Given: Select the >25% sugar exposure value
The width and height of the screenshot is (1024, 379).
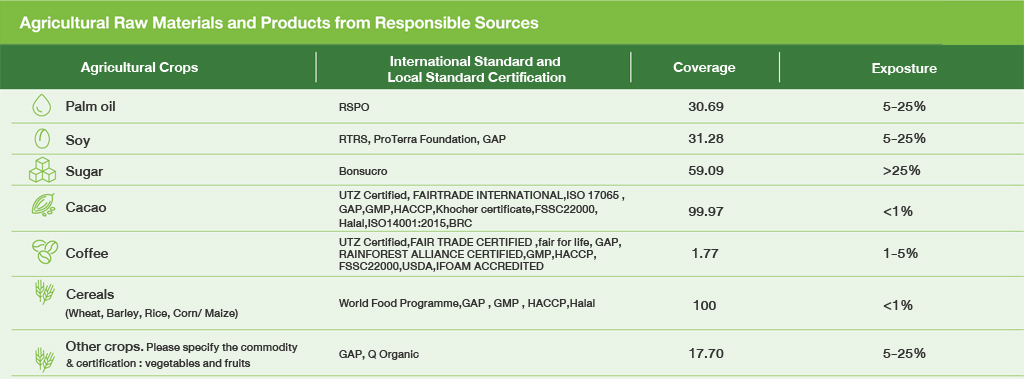Looking at the screenshot, I should click(903, 171).
